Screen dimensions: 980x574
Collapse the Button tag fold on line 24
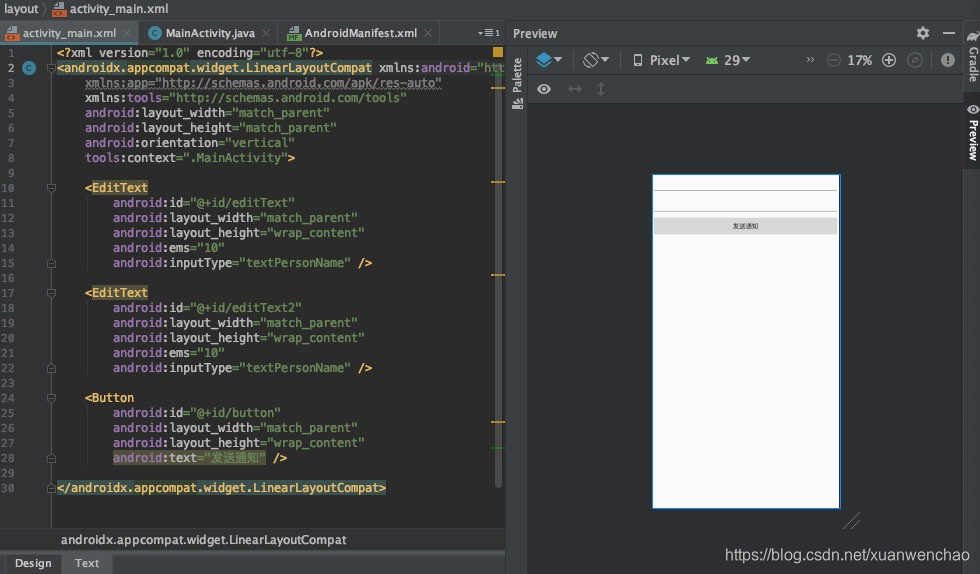pos(51,398)
